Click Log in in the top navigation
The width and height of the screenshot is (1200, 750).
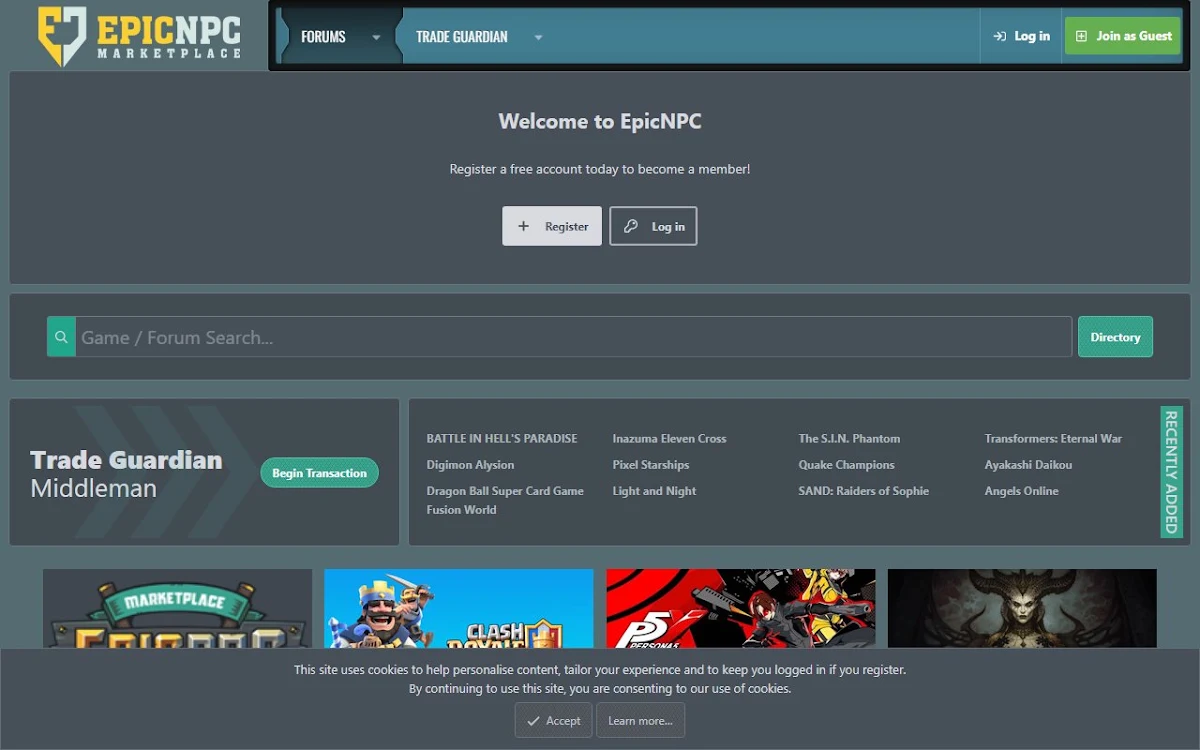pyautogui.click(x=1021, y=36)
